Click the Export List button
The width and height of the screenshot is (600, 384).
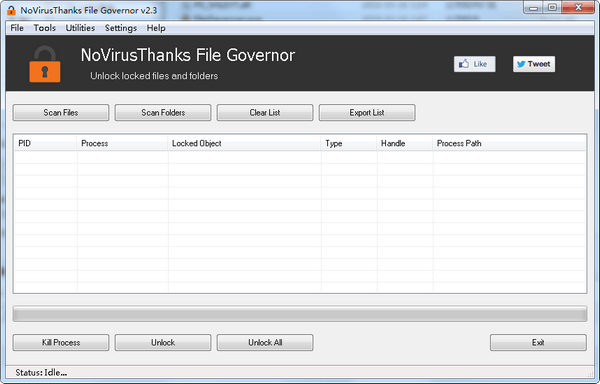[x=367, y=112]
